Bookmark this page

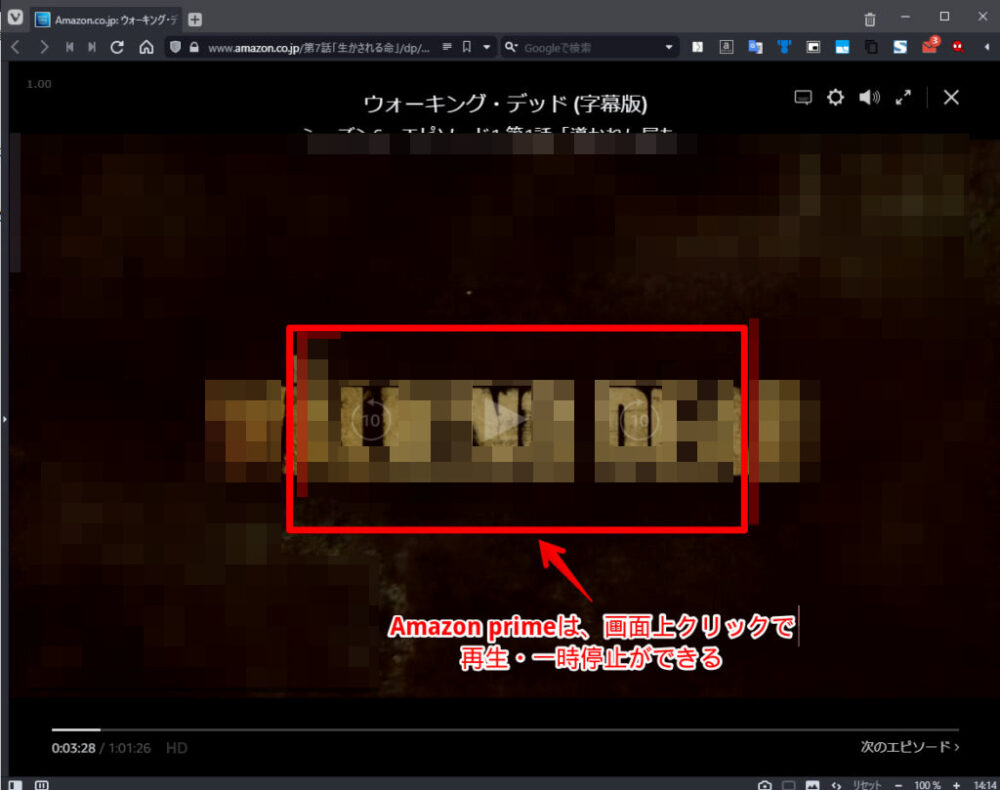coord(467,47)
